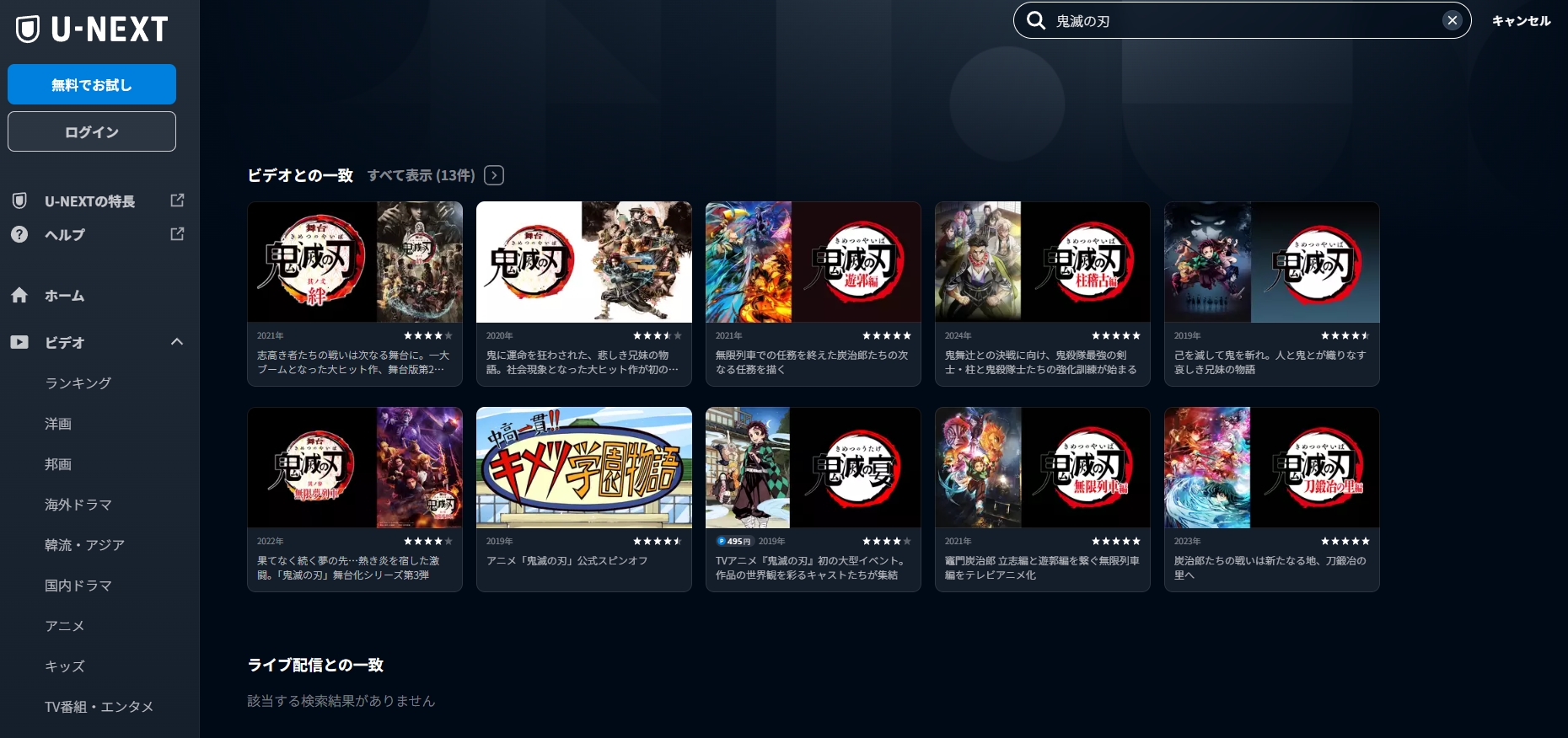
Task: Open 国内ドラマ category
Action: (x=78, y=586)
